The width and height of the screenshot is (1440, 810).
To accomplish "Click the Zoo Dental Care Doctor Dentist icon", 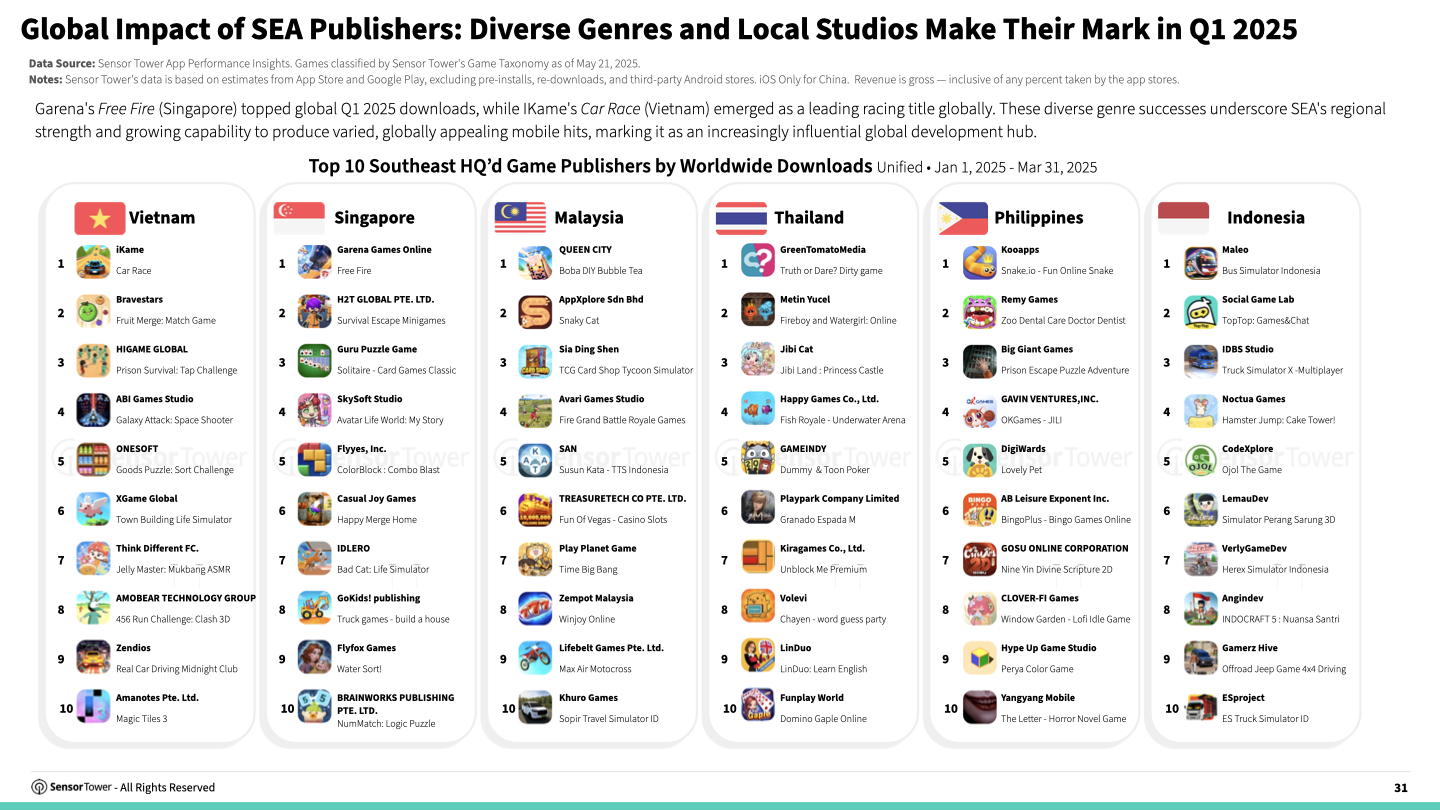I will point(980,311).
